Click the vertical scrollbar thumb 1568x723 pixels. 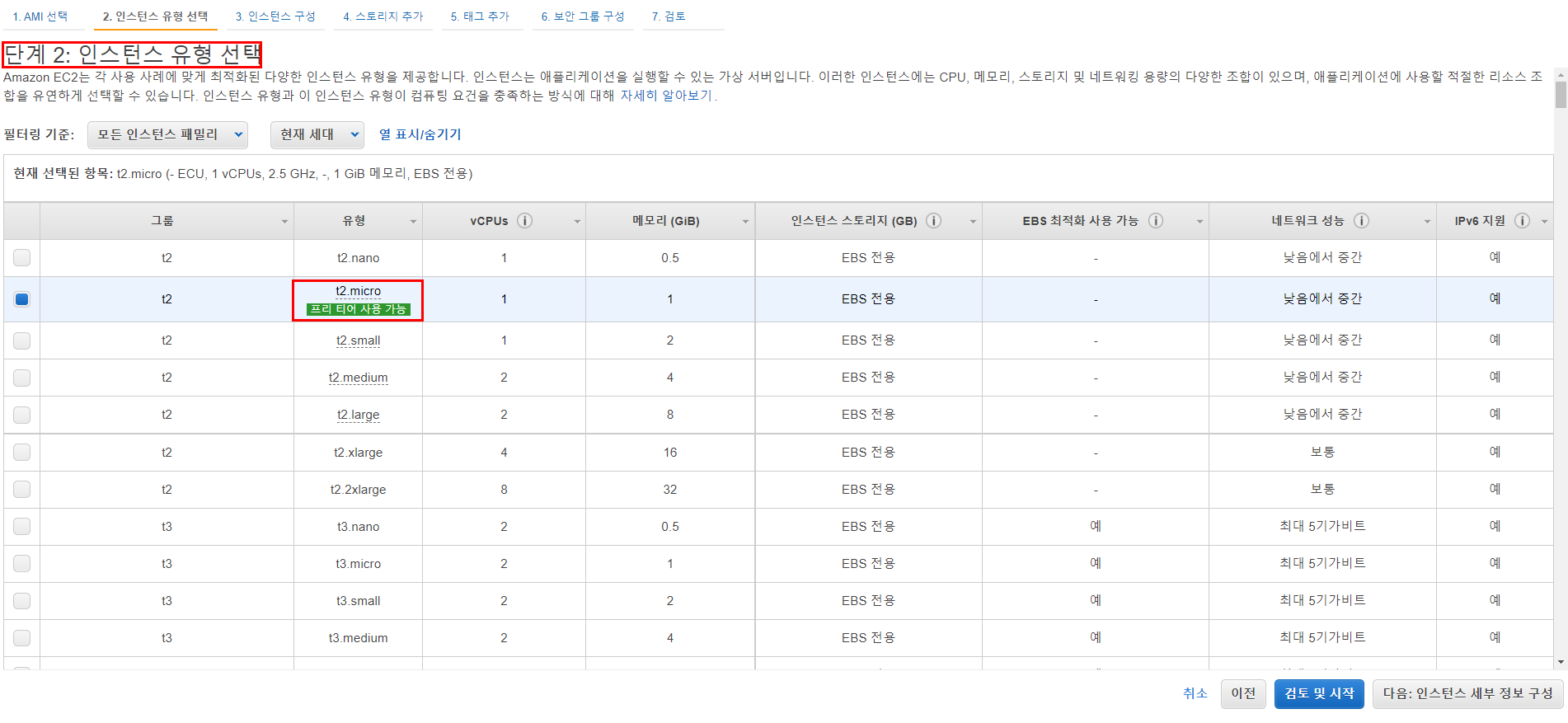click(x=1561, y=95)
